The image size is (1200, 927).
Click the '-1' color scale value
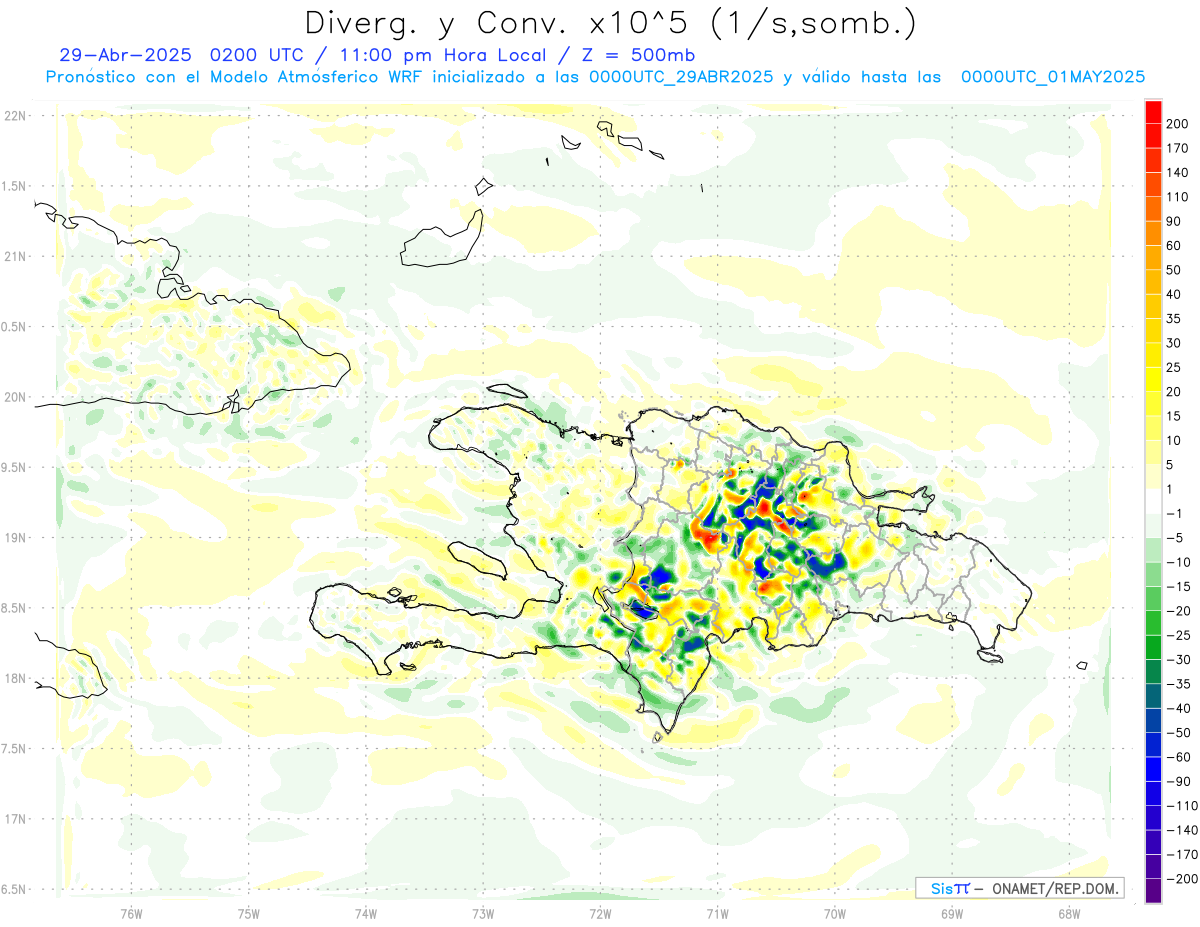[1175, 514]
